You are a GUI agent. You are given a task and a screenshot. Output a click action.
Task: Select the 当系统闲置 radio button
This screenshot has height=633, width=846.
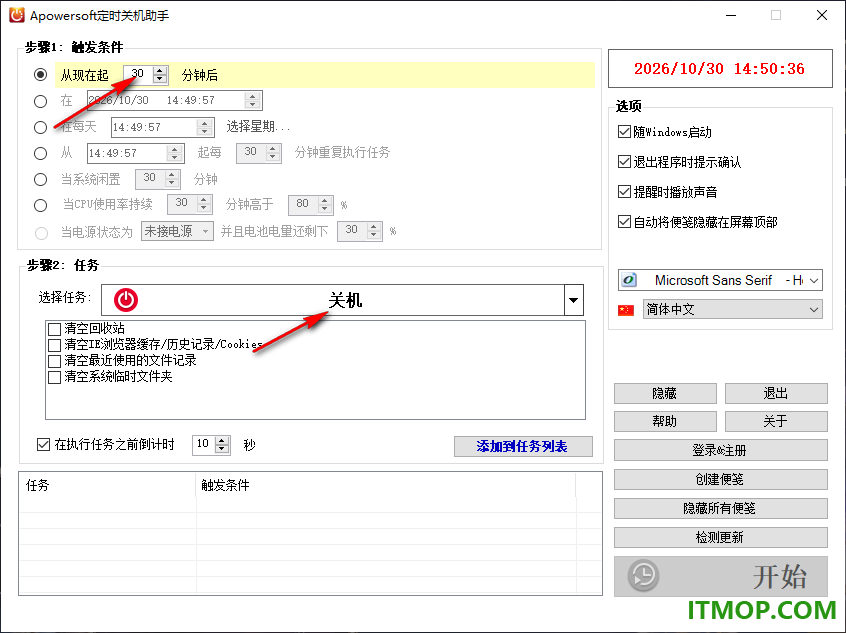point(40,179)
